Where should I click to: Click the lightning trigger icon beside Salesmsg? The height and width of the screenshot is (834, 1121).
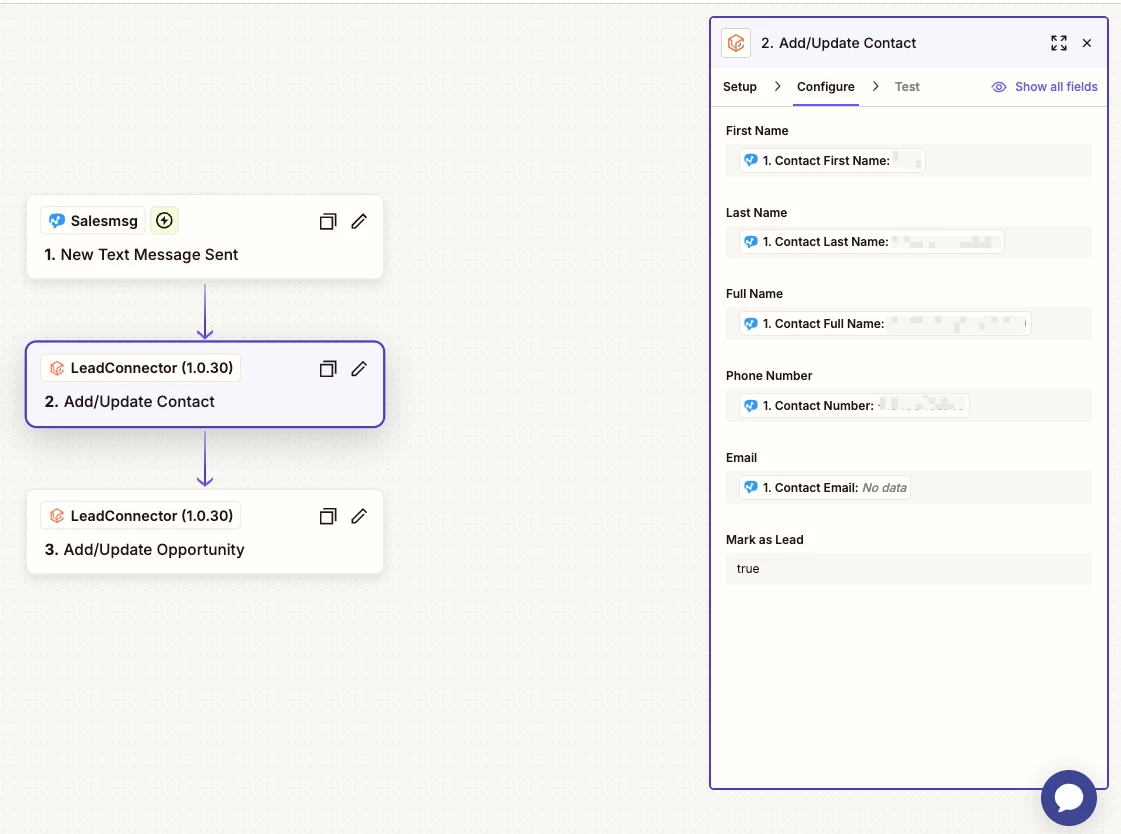point(164,221)
